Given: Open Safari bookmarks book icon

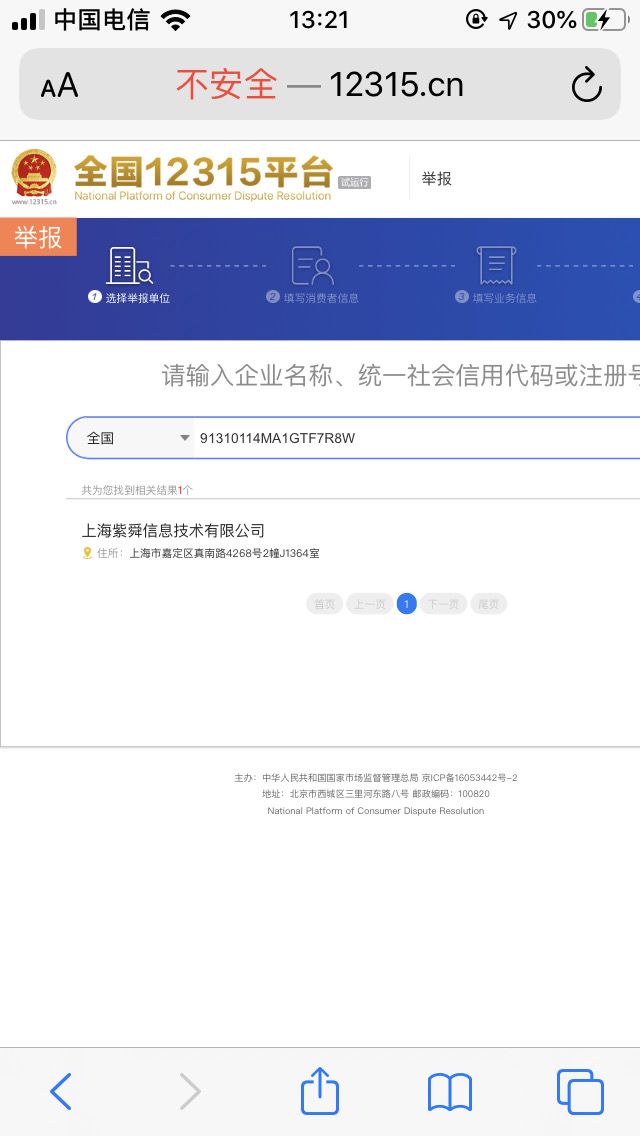Looking at the screenshot, I should 449,1093.
